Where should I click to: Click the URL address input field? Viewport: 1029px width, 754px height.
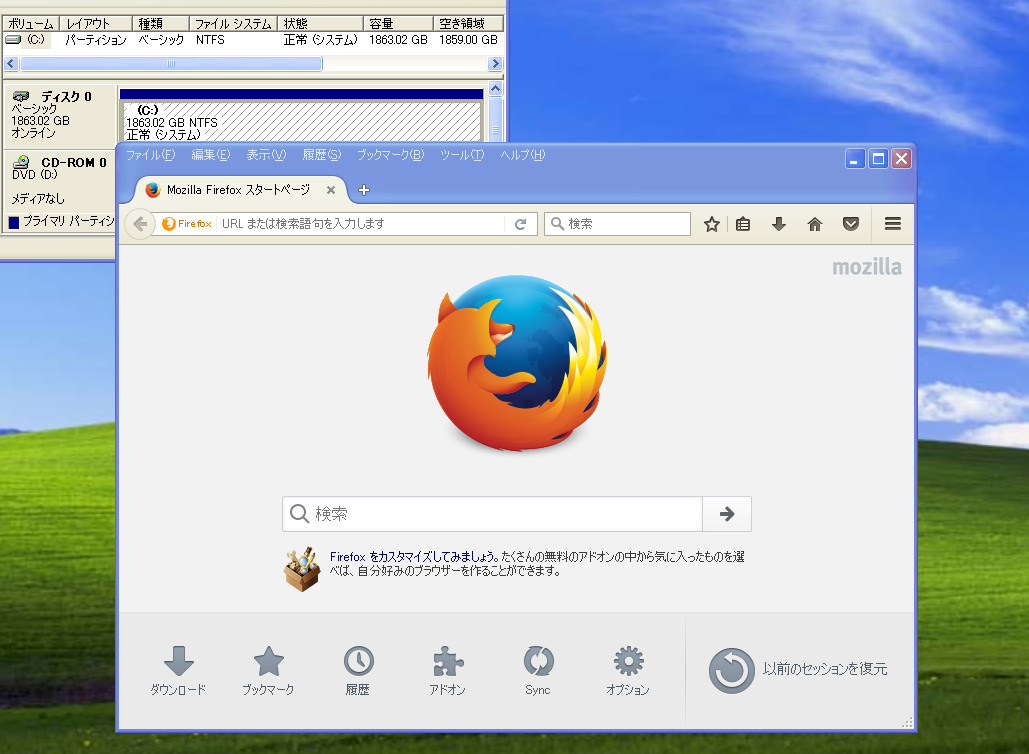[x=361, y=224]
